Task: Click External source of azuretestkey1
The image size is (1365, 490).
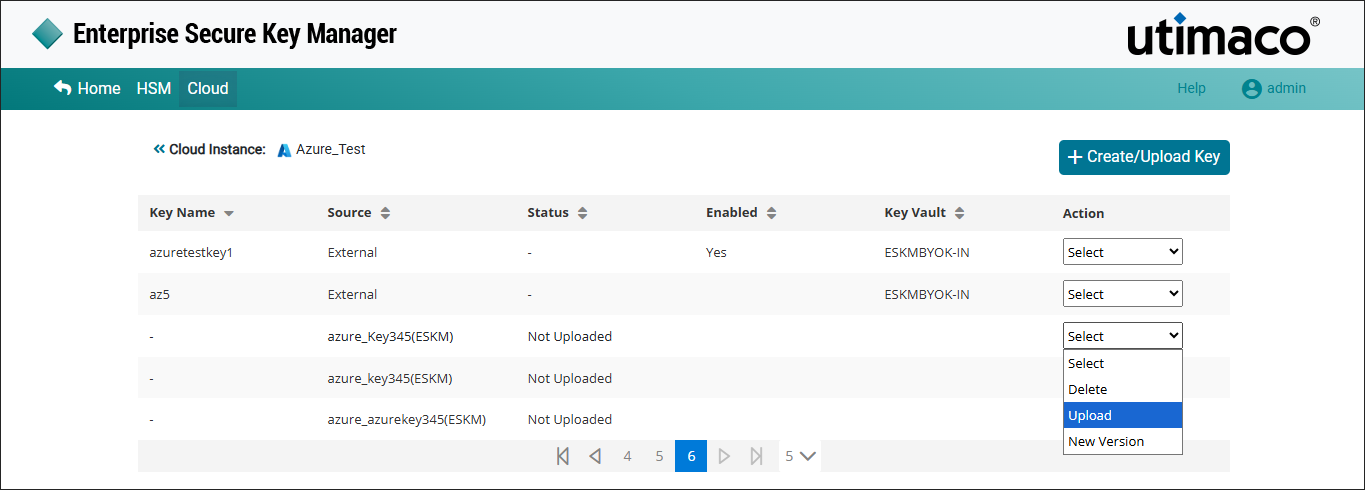Action: (352, 253)
